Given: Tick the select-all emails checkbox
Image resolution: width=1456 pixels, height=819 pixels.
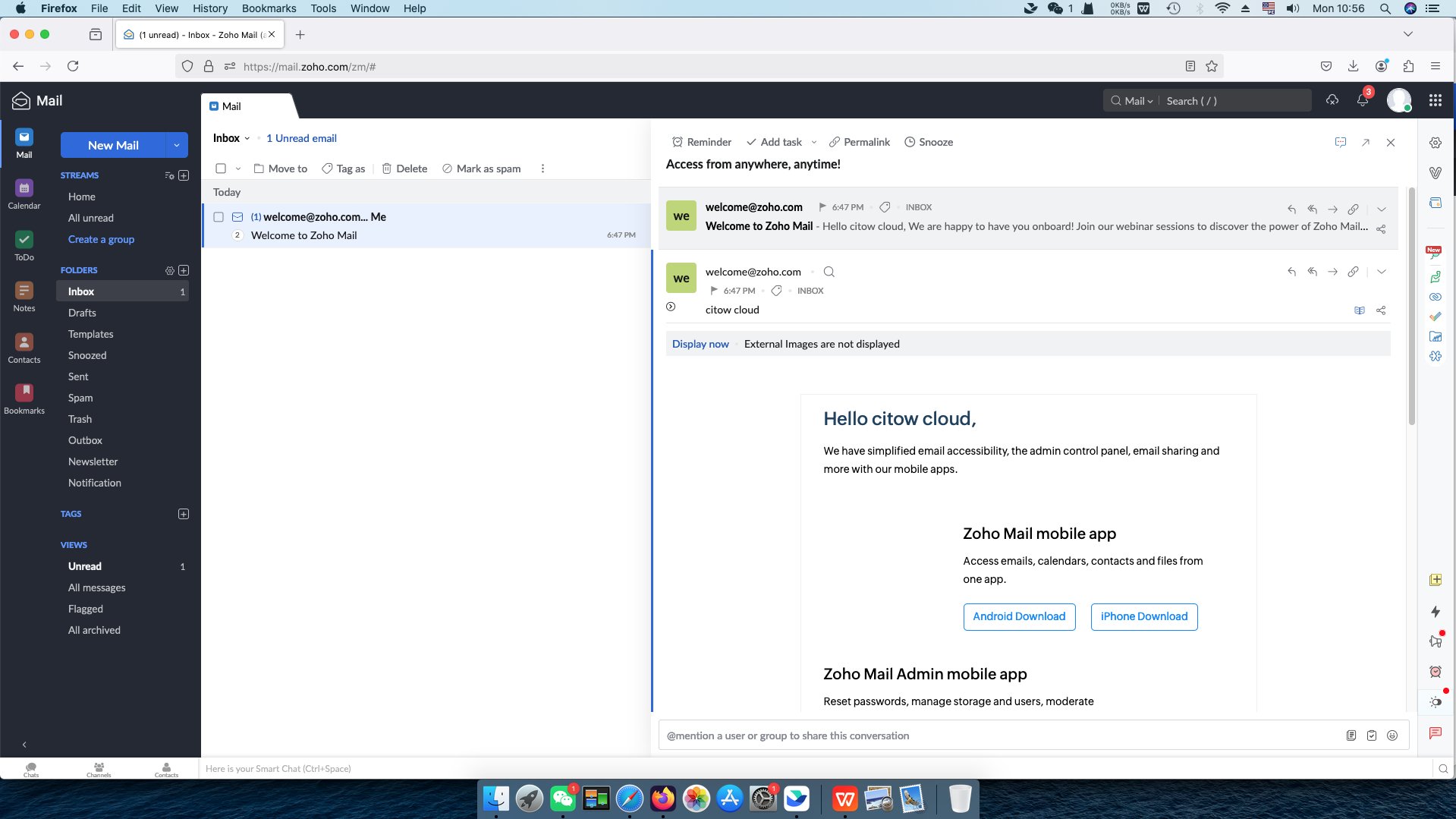Looking at the screenshot, I should 221,169.
